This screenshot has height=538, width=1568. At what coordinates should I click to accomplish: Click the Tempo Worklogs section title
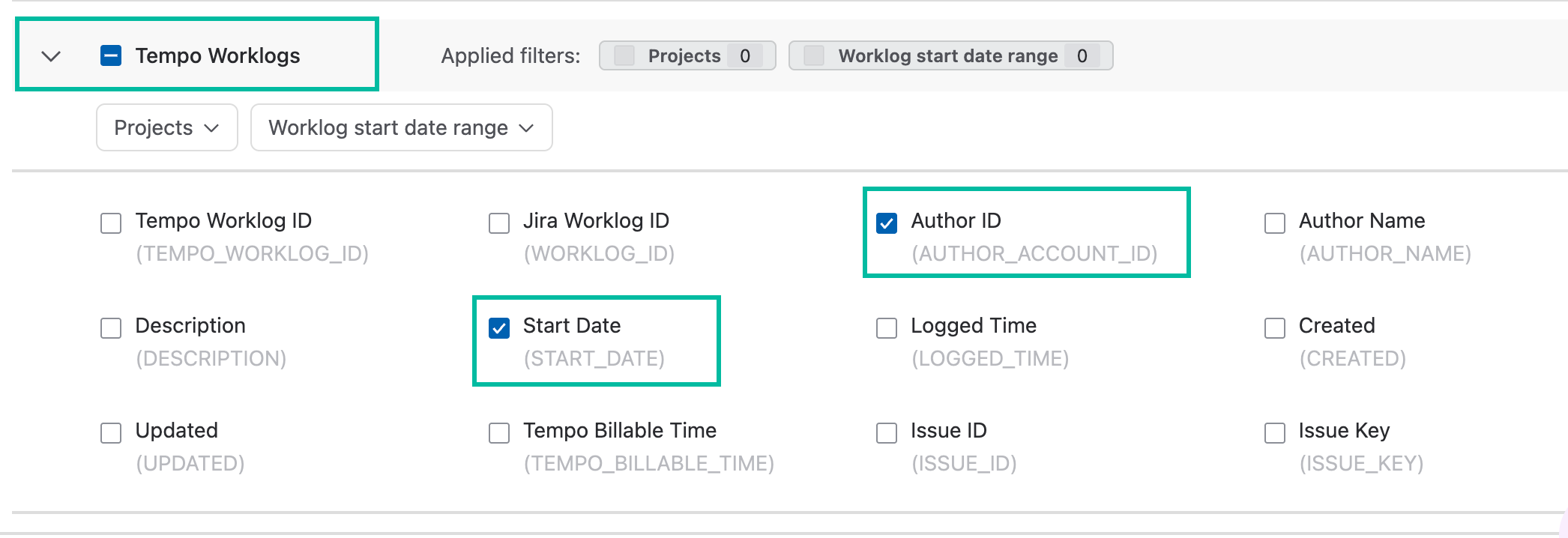click(x=217, y=55)
